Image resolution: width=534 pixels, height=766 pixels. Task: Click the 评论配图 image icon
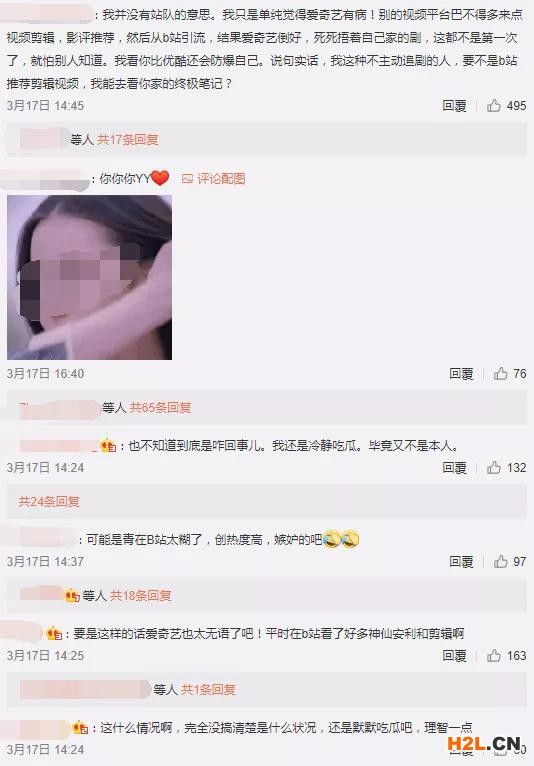[x=187, y=179]
